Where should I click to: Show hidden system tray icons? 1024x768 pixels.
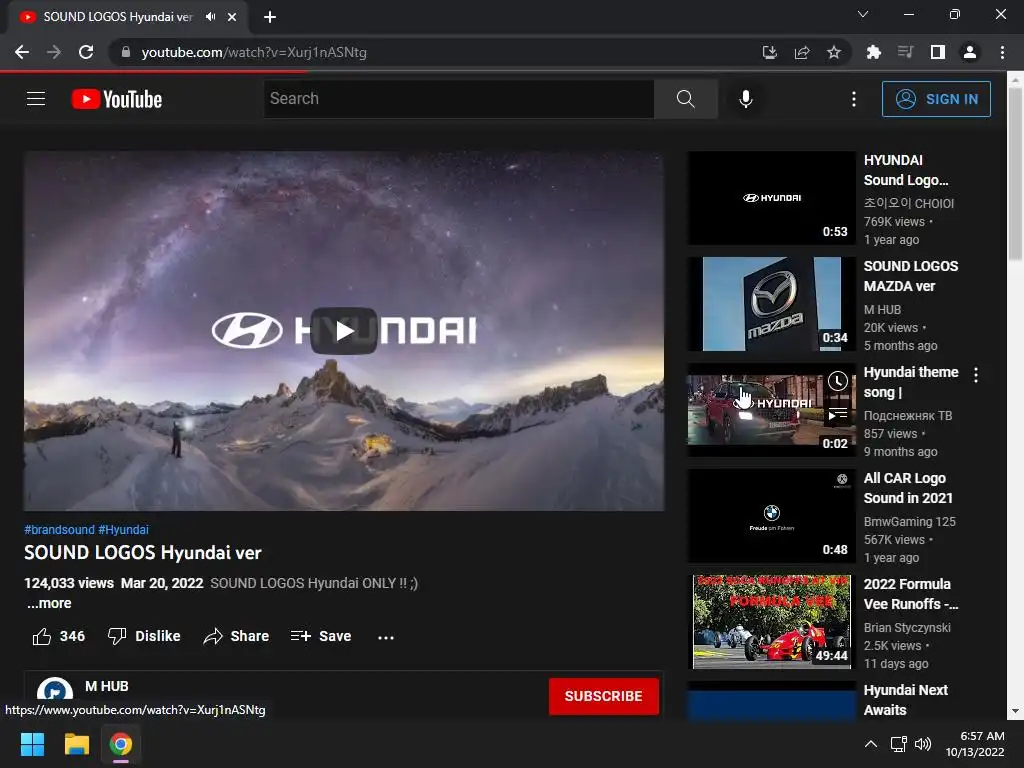(871, 744)
